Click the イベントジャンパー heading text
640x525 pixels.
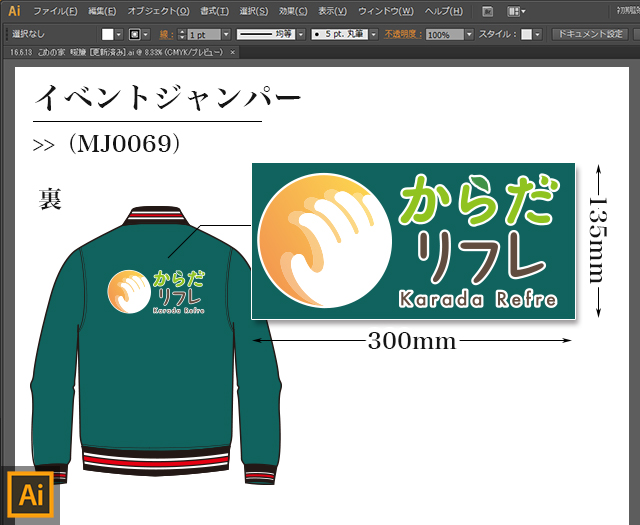167,98
